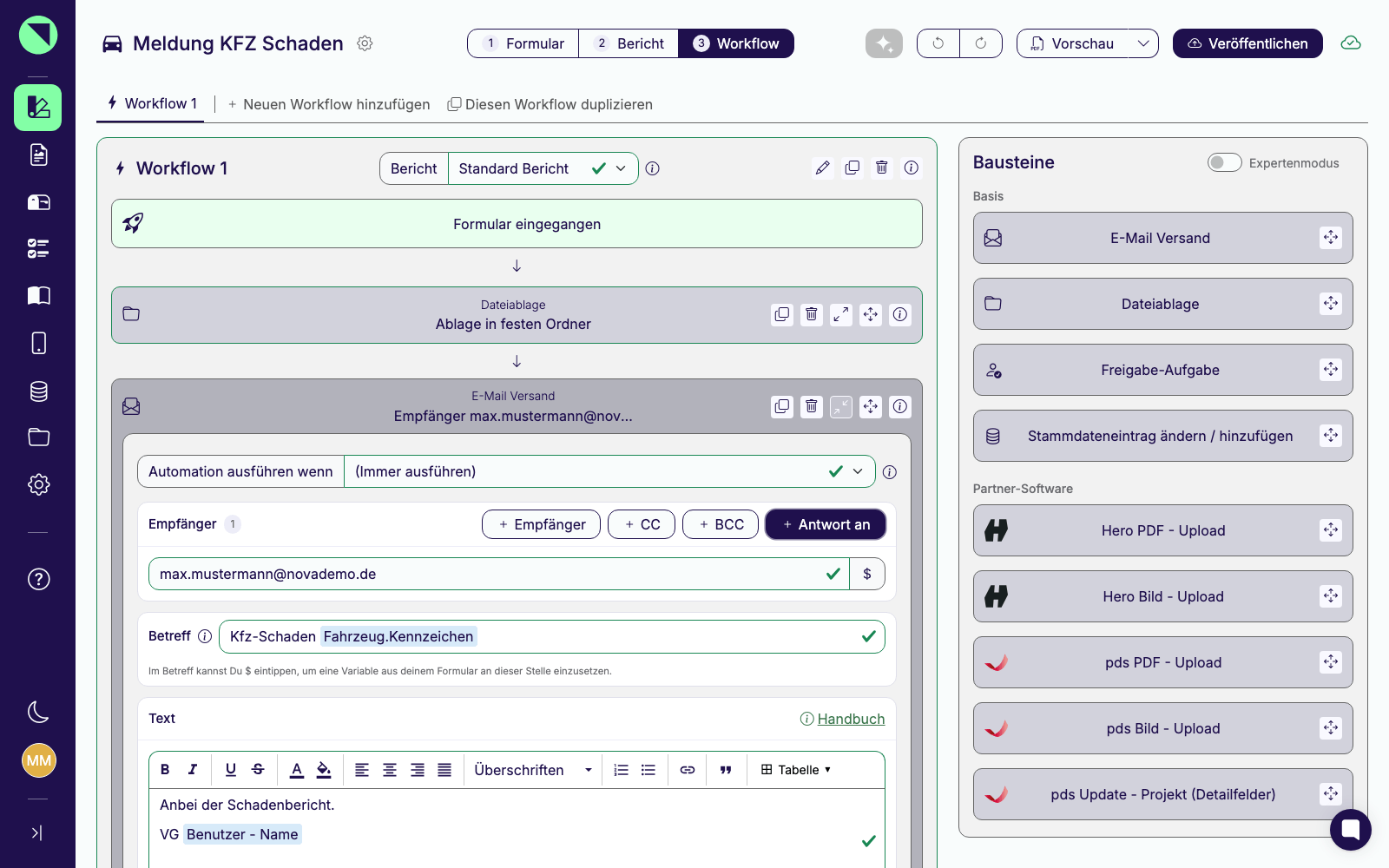Open mobile device icon in sidebar
Image resolution: width=1389 pixels, height=868 pixels.
click(38, 343)
